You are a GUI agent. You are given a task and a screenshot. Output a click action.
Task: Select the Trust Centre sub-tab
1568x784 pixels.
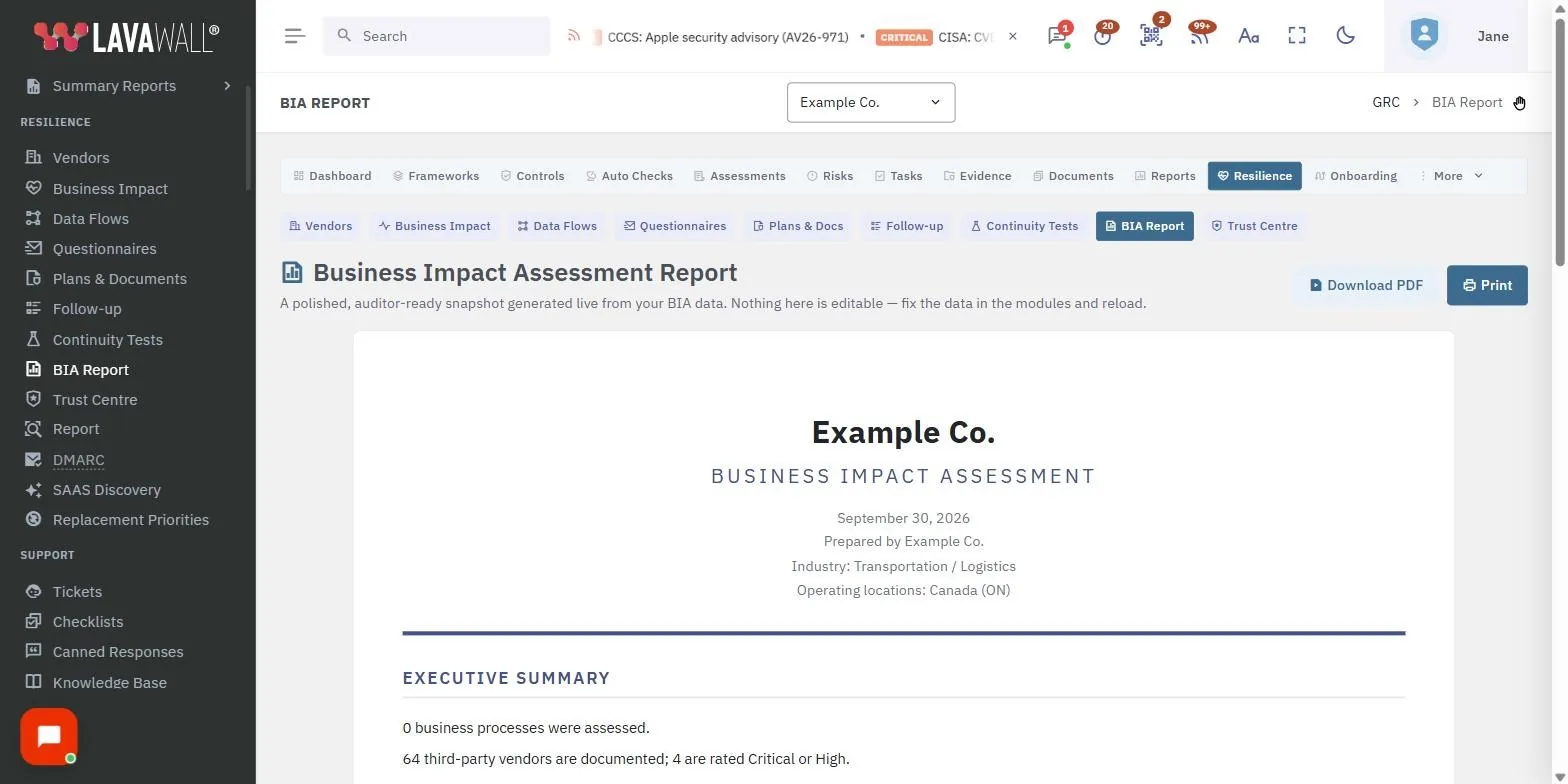(1254, 226)
